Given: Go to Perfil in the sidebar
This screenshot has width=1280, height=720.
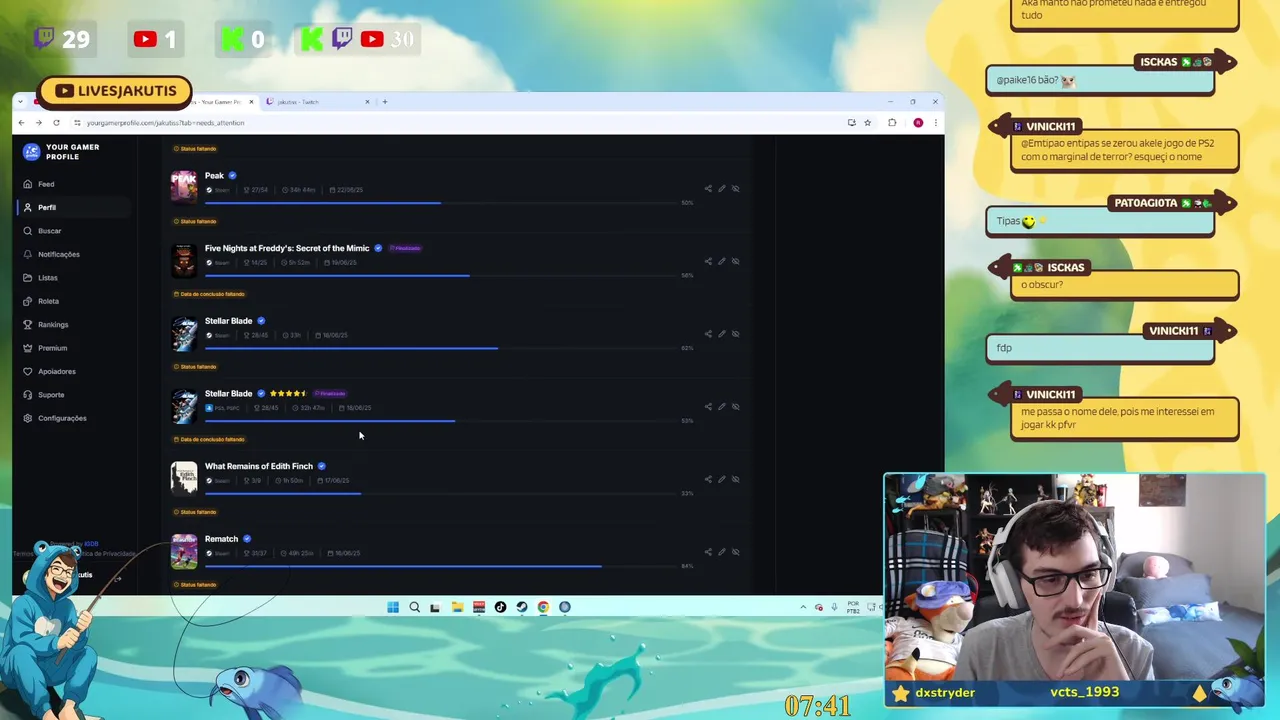Looking at the screenshot, I should point(47,207).
